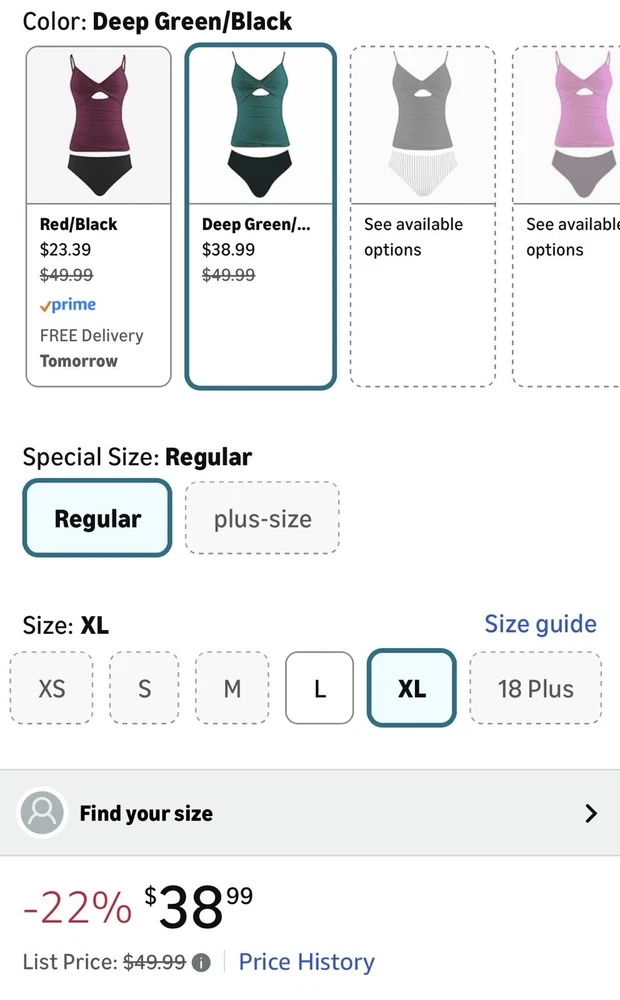Select size 18 Plus
The width and height of the screenshot is (620, 1000).
[x=535, y=688]
